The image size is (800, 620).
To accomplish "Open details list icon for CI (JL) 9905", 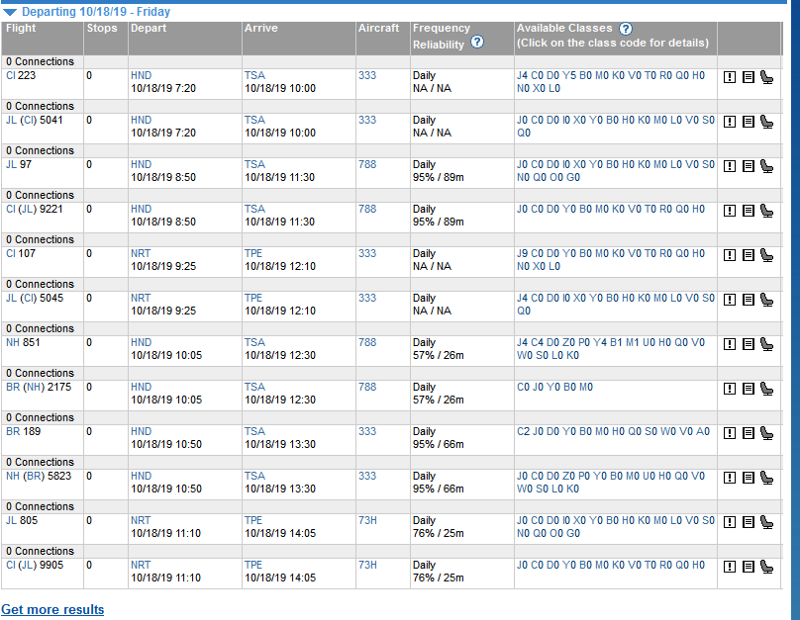I will pyautogui.click(x=748, y=567).
